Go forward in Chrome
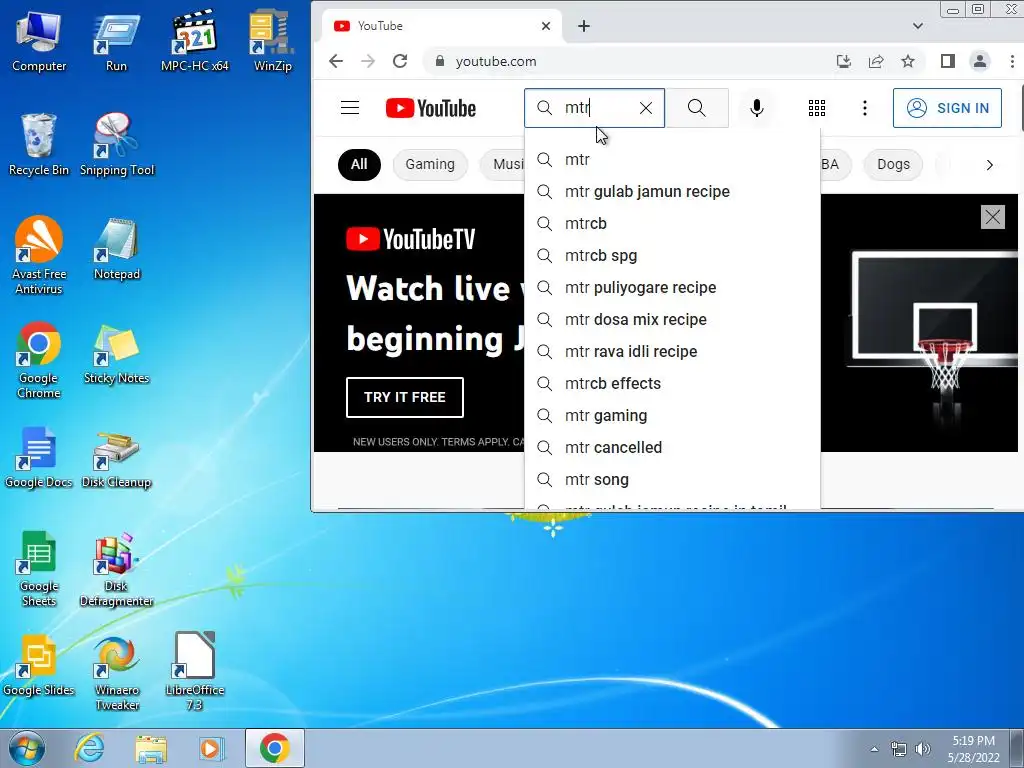Image resolution: width=1024 pixels, height=768 pixels. coord(368,61)
